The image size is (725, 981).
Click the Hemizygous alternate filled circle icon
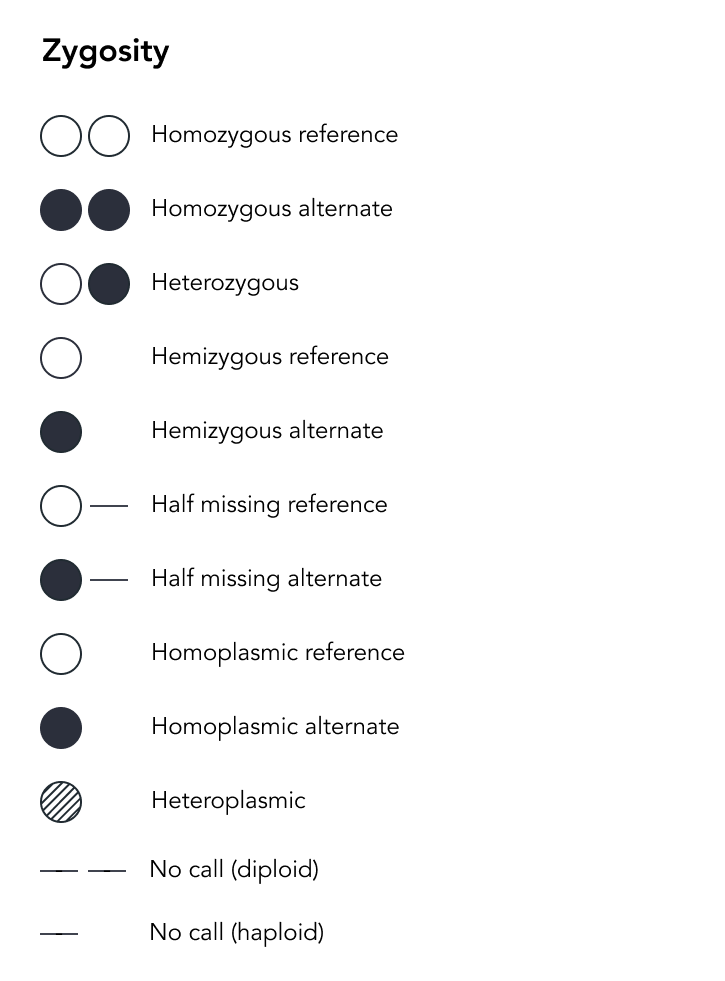pos(61,432)
